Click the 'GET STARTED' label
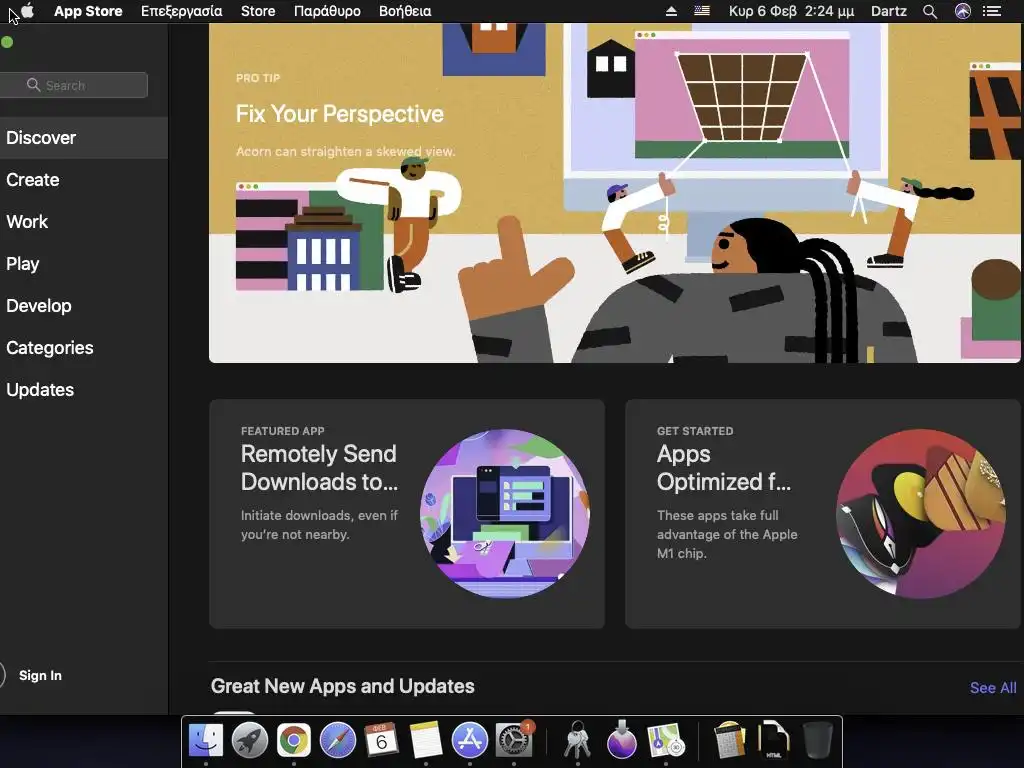The image size is (1024, 768). point(695,431)
